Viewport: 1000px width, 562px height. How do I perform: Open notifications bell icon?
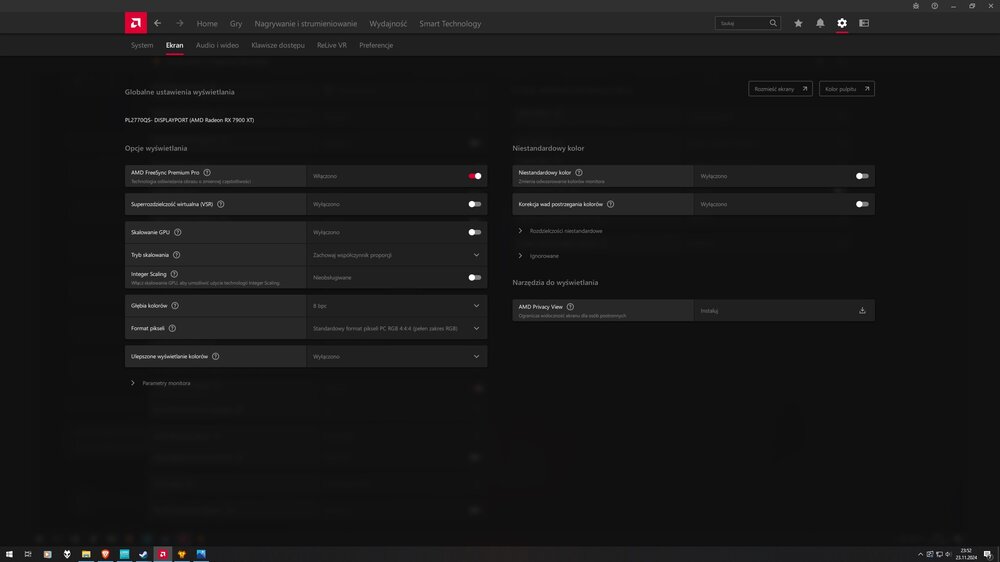820,23
